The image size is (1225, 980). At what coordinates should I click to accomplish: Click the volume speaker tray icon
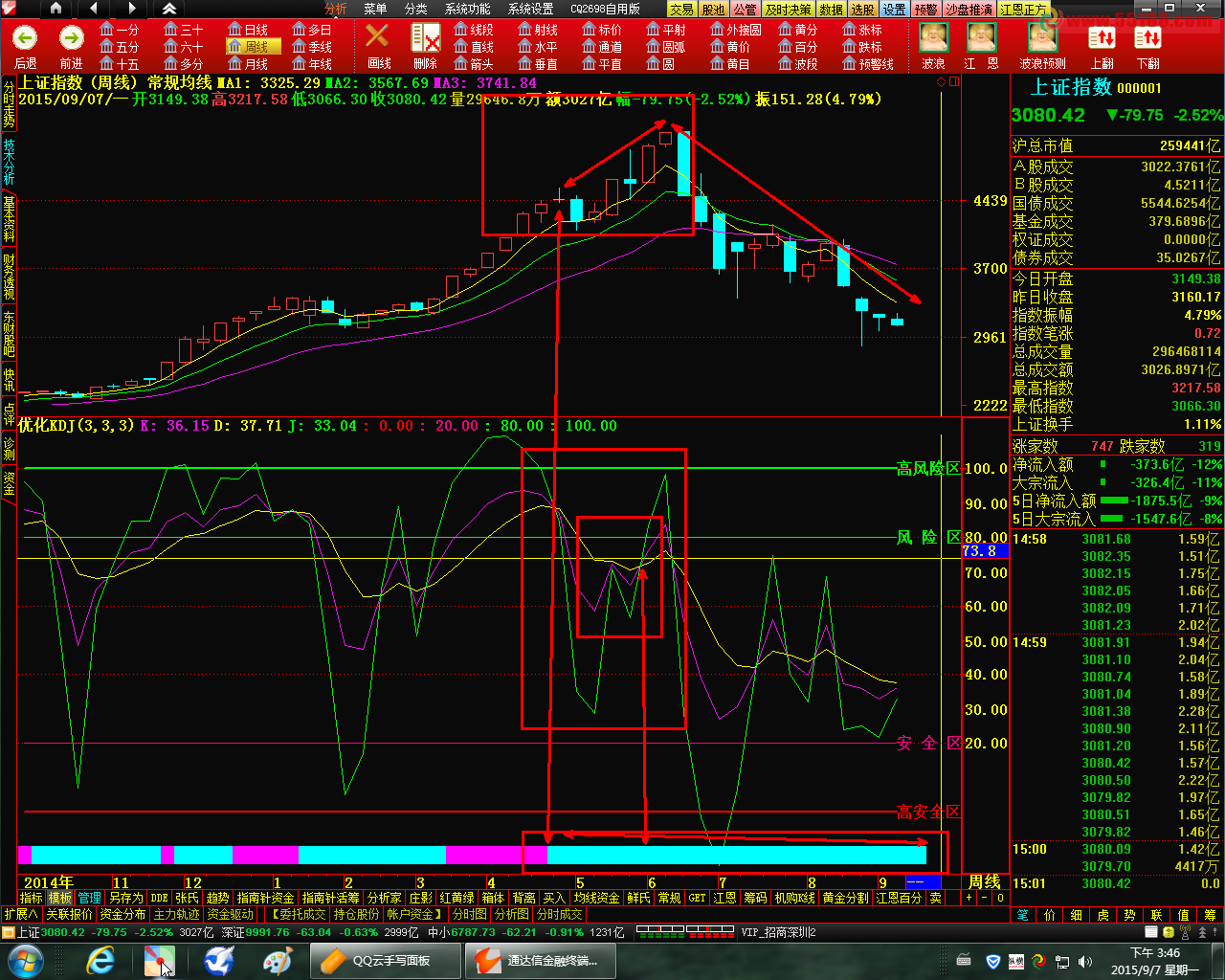(1085, 961)
